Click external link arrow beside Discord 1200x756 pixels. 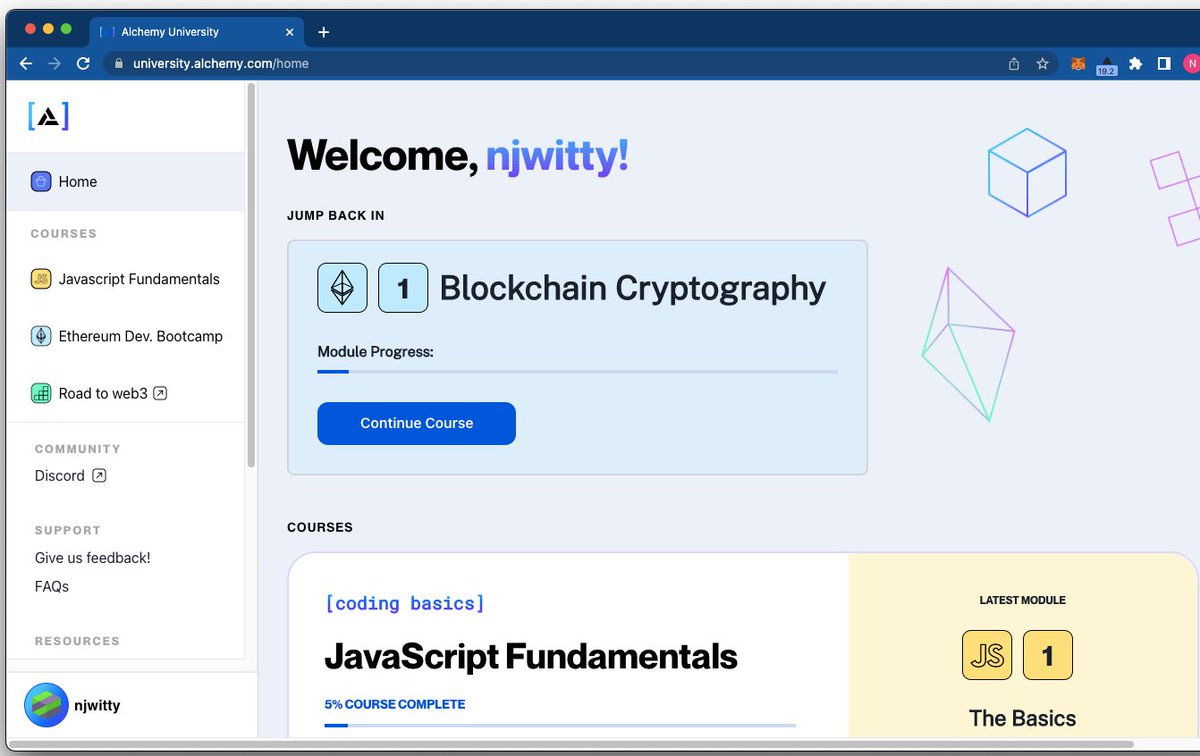coord(99,476)
